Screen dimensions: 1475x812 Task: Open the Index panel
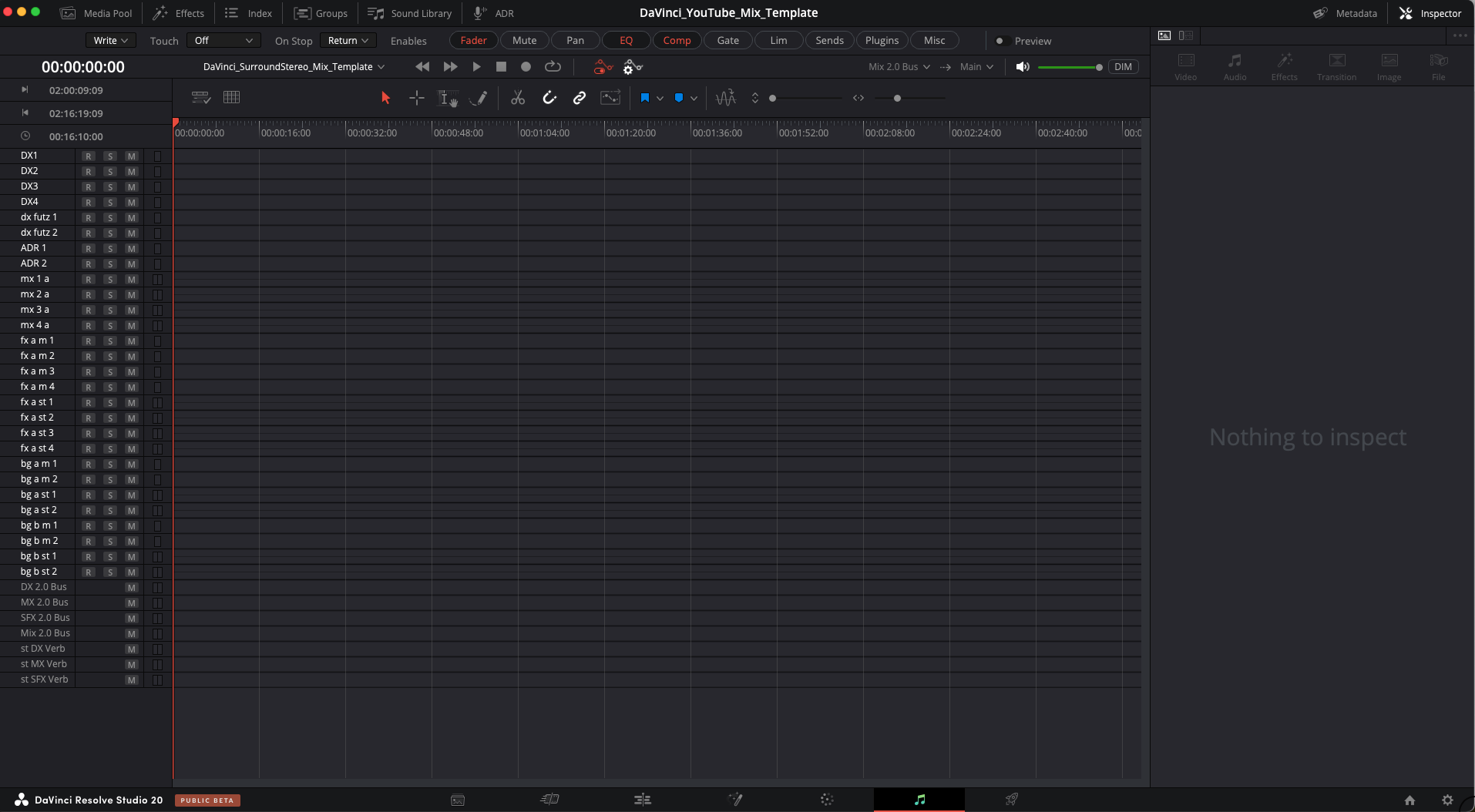tap(248, 13)
